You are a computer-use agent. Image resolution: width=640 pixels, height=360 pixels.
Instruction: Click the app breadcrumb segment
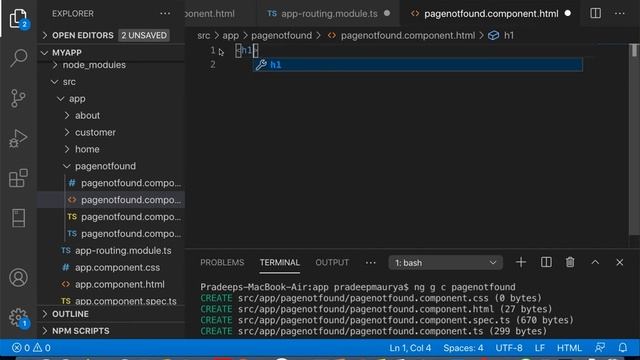click(x=230, y=36)
